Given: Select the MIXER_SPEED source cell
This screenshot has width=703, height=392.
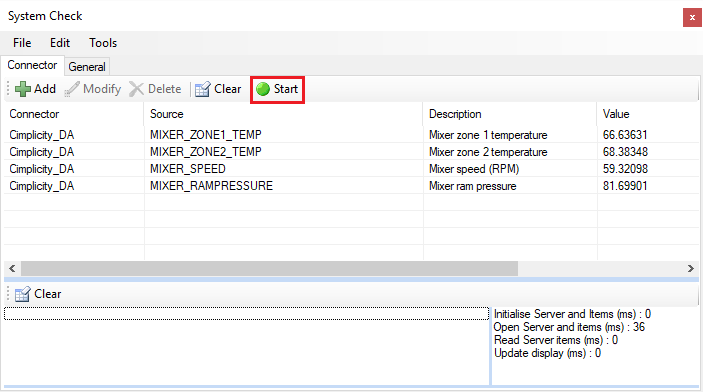Looking at the screenshot, I should [188, 169].
